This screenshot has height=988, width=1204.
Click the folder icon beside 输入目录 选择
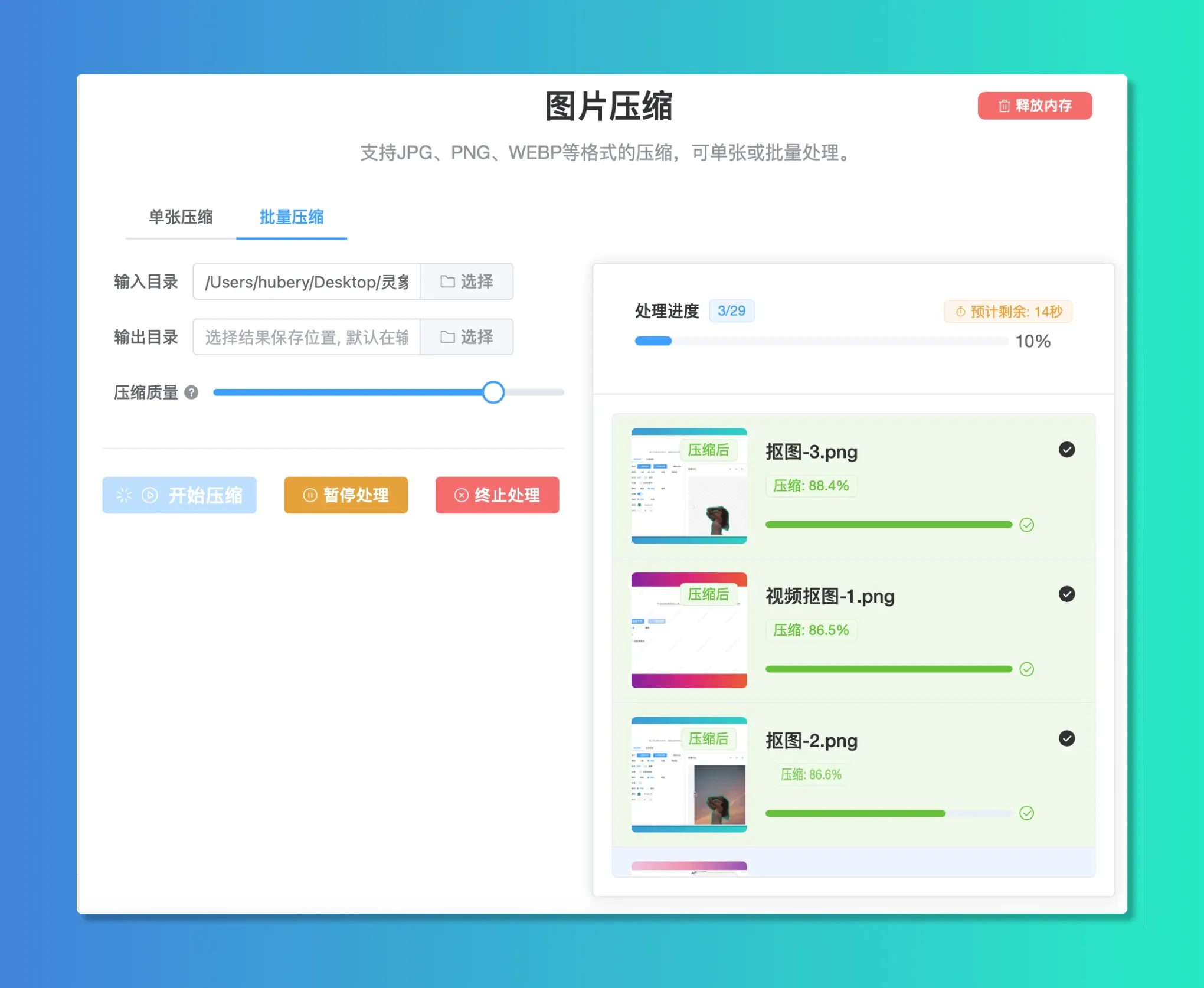point(447,282)
